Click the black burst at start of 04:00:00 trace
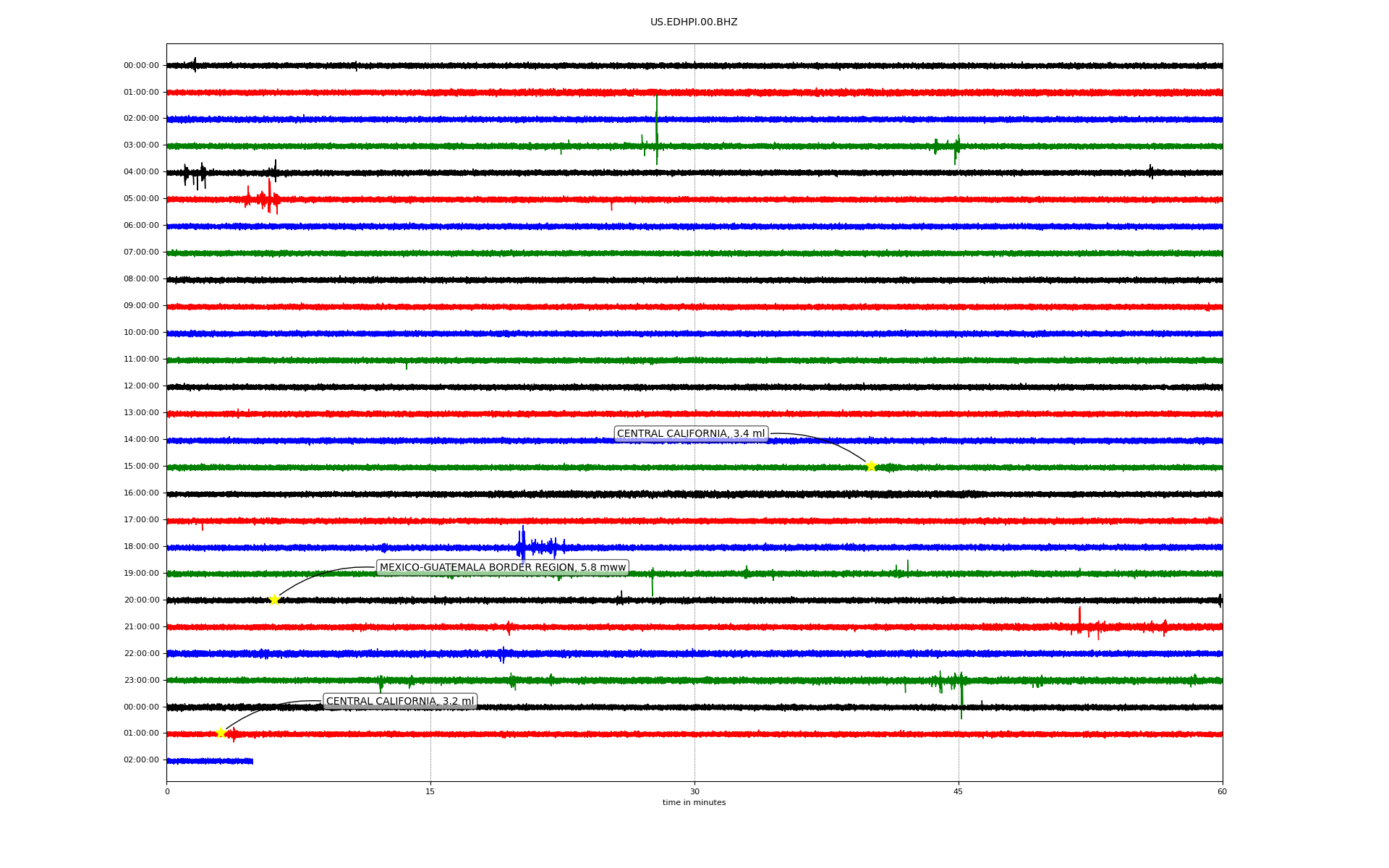 [195, 174]
